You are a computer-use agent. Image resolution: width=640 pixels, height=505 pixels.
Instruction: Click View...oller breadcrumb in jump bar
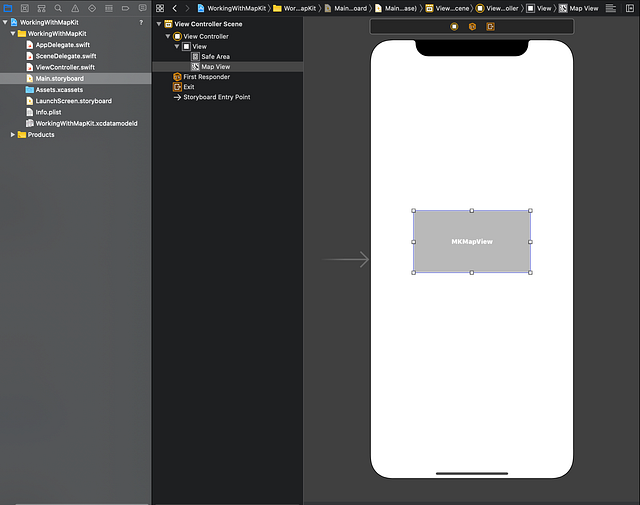point(498,8)
